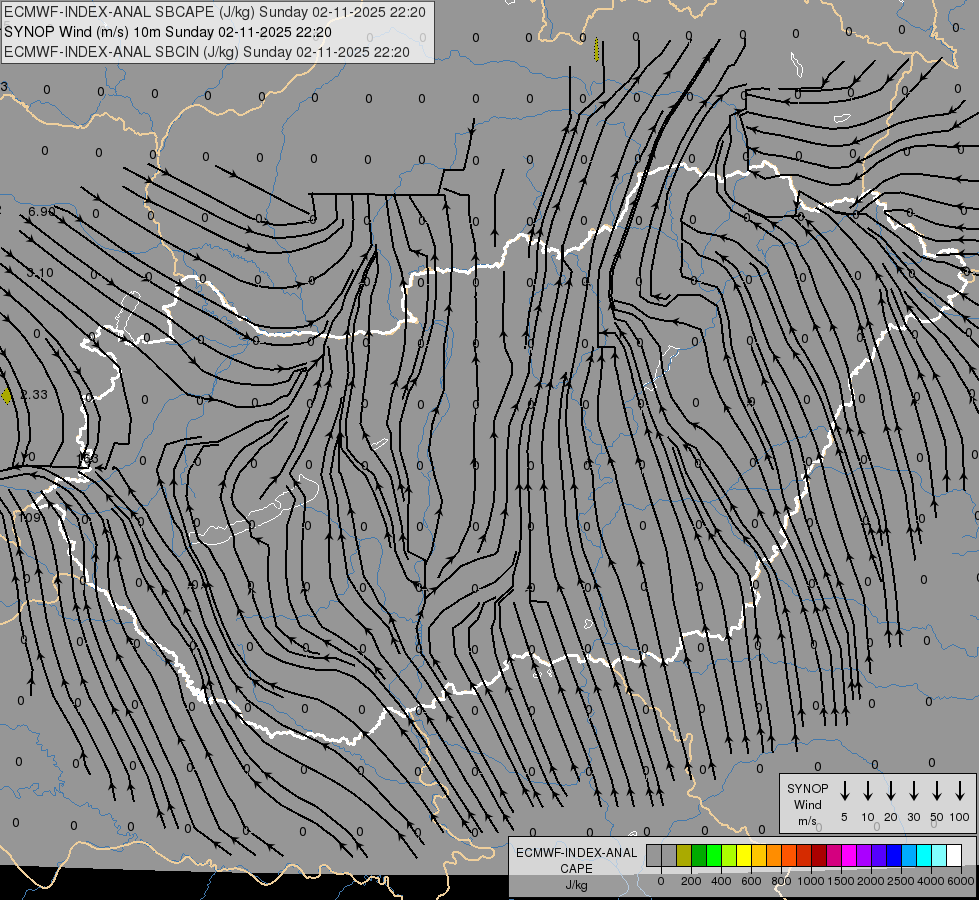
Task: Pick the pale cyan CAPE legend swatch
Action: pos(939,855)
